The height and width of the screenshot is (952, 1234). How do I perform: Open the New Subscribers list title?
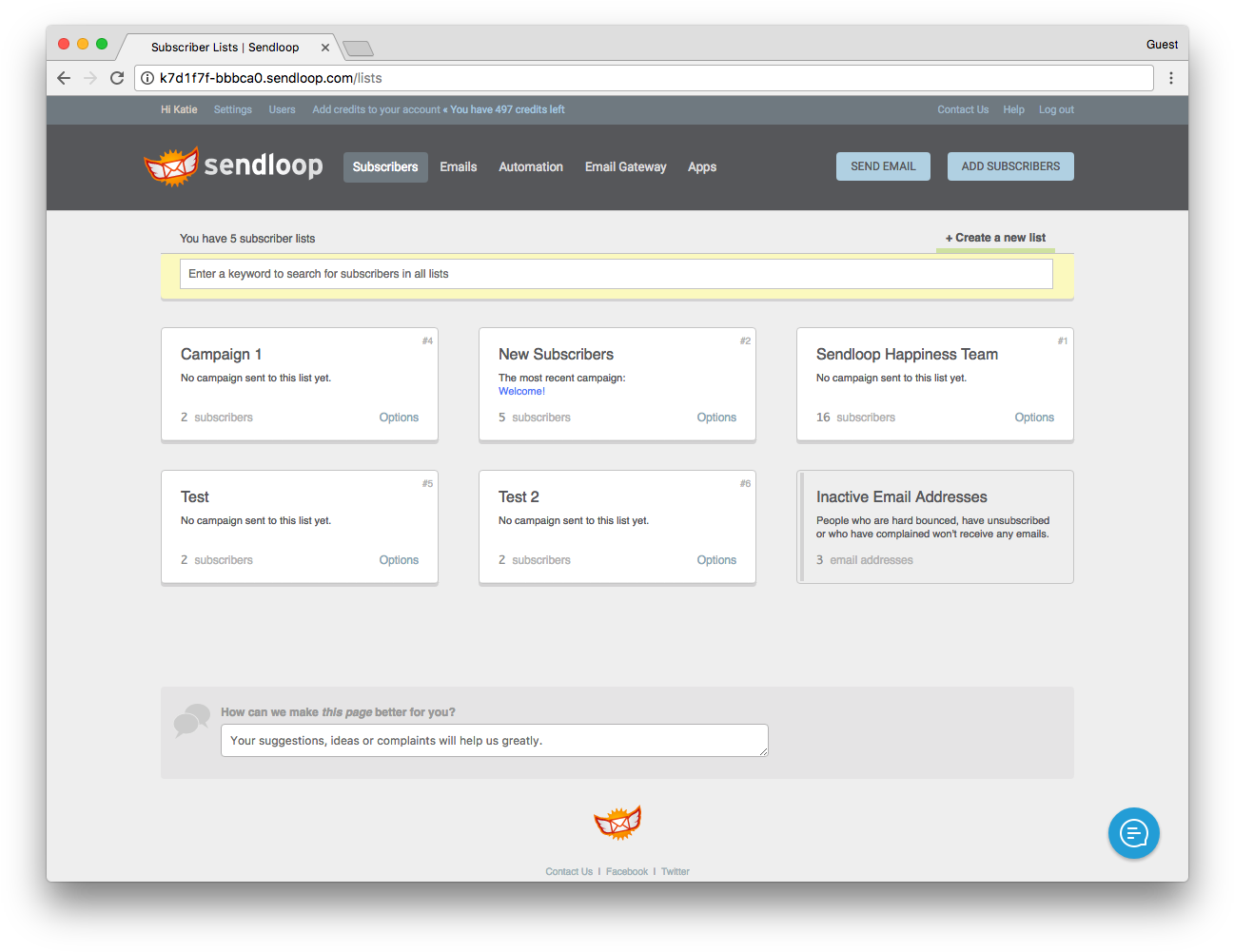coord(556,355)
